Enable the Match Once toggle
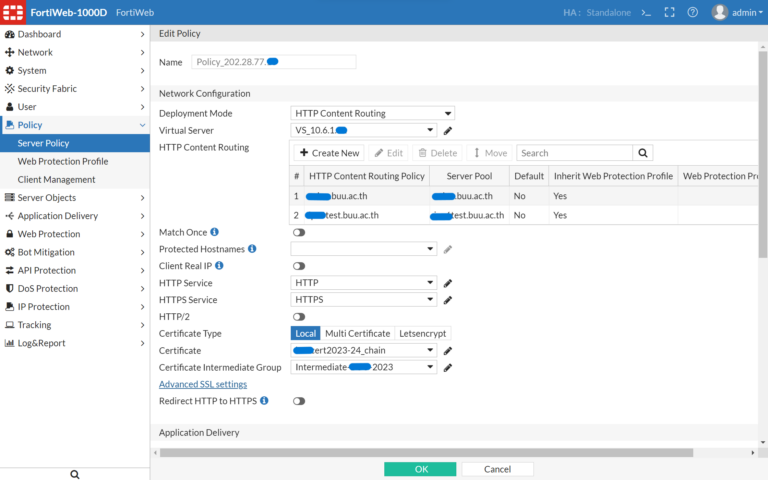The width and height of the screenshot is (768, 480). 298,232
